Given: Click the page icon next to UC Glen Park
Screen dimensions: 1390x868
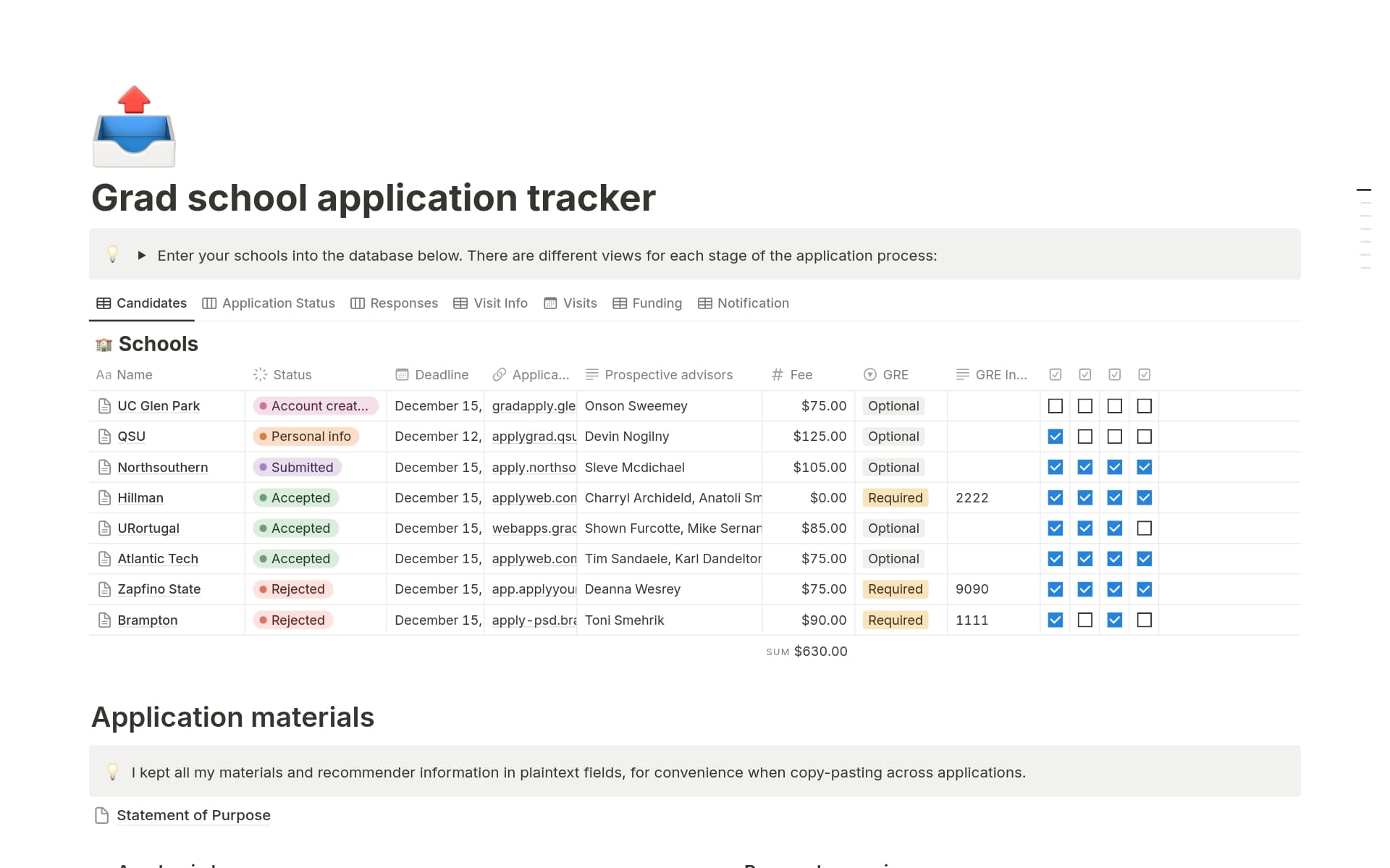Looking at the screenshot, I should pyautogui.click(x=103, y=405).
